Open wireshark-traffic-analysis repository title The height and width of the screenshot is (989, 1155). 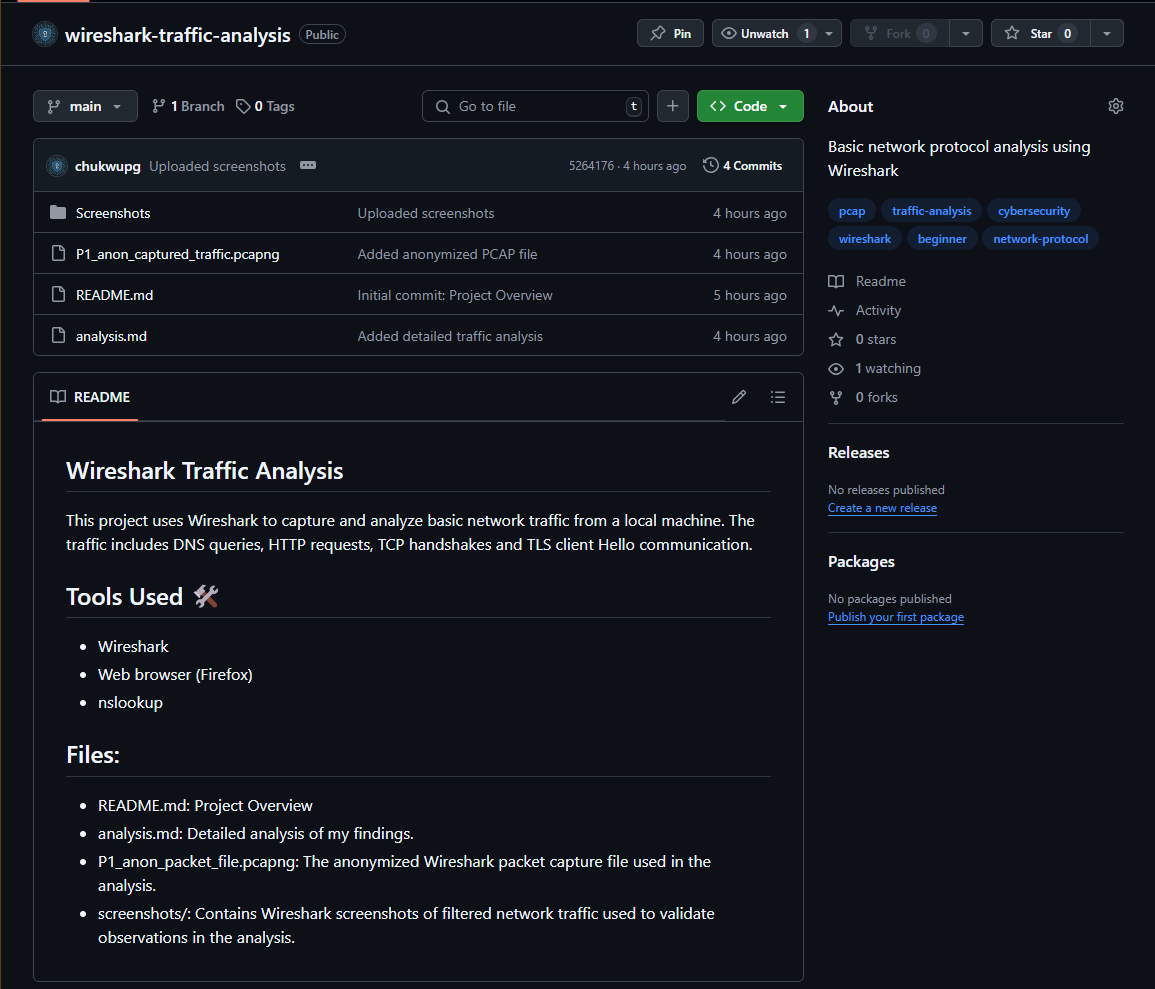pos(178,35)
